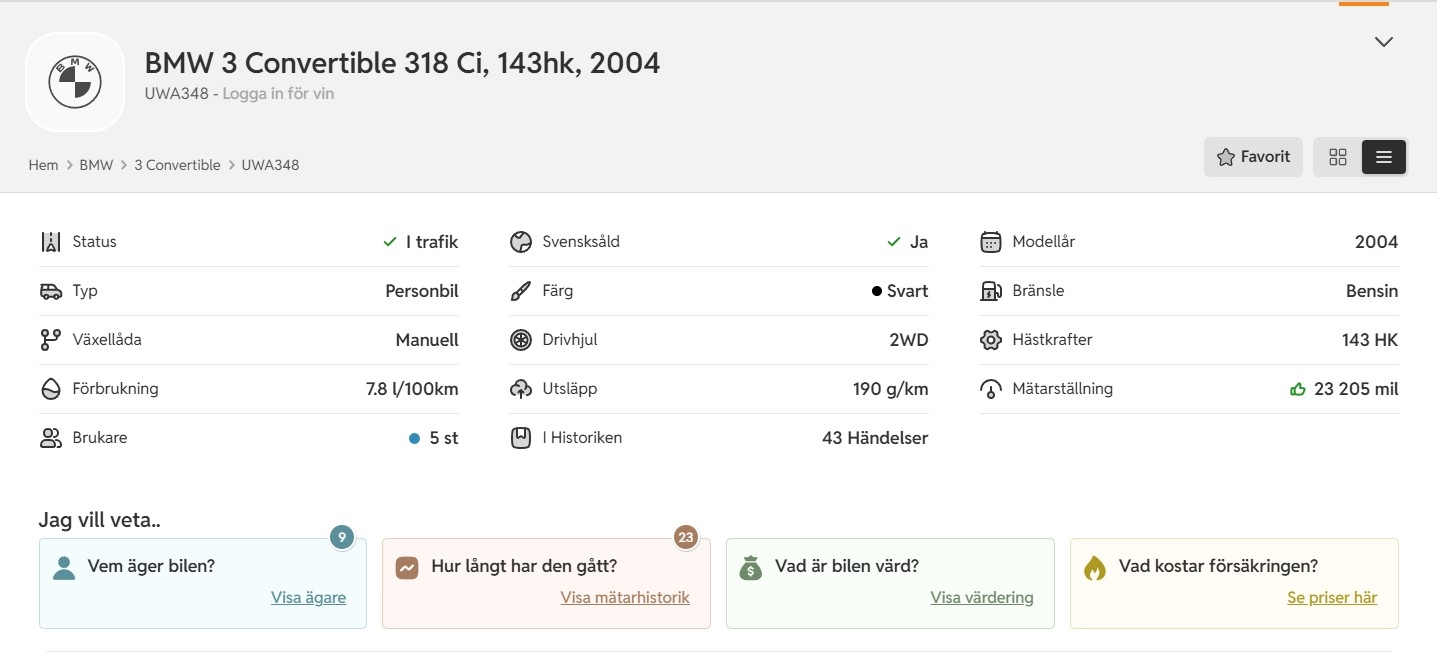This screenshot has height=652, width=1437.
Task: Click the Drivhjul wheel icon
Action: pyautogui.click(x=521, y=340)
